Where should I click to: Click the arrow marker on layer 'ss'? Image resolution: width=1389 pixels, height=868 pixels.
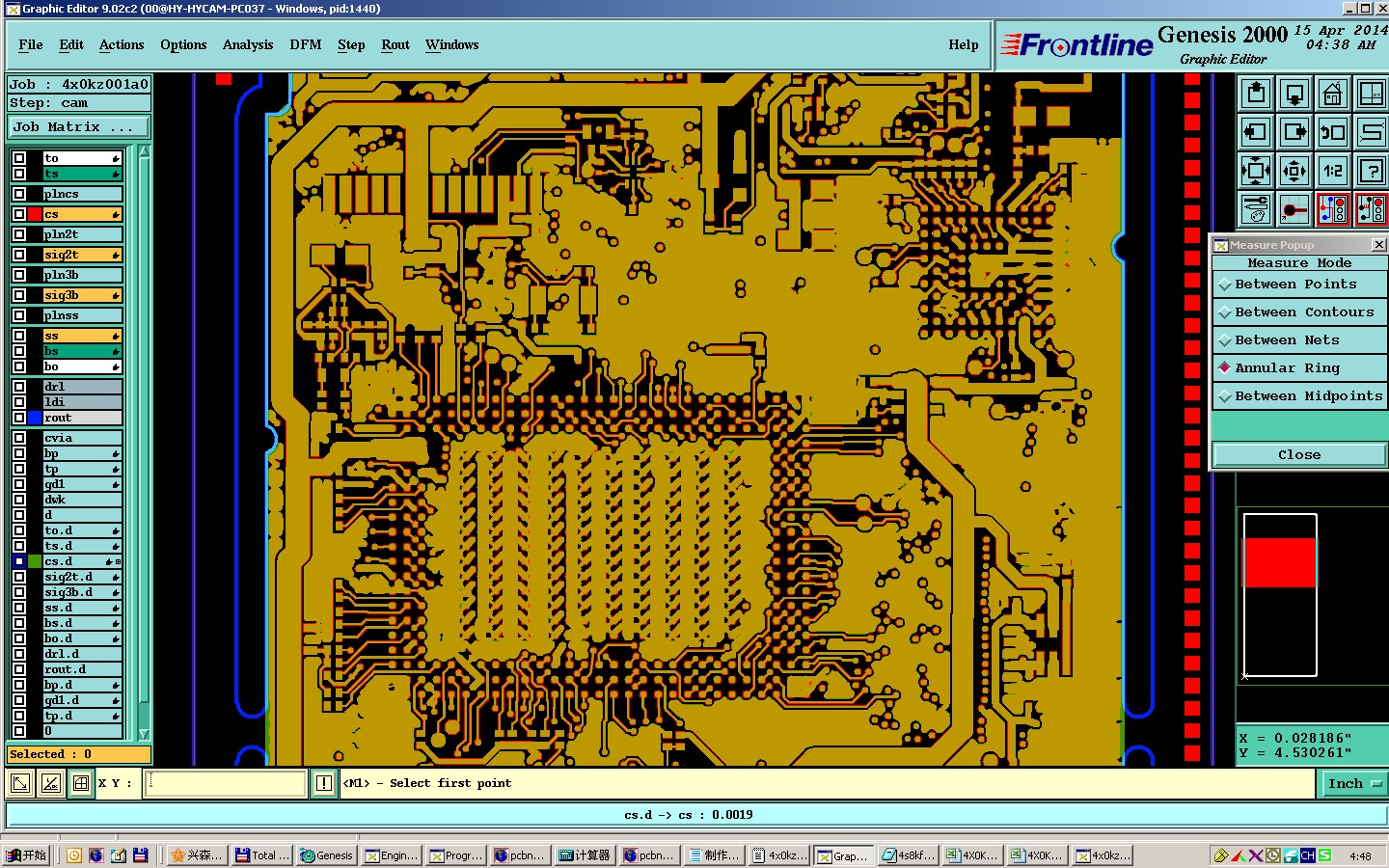[x=116, y=336]
